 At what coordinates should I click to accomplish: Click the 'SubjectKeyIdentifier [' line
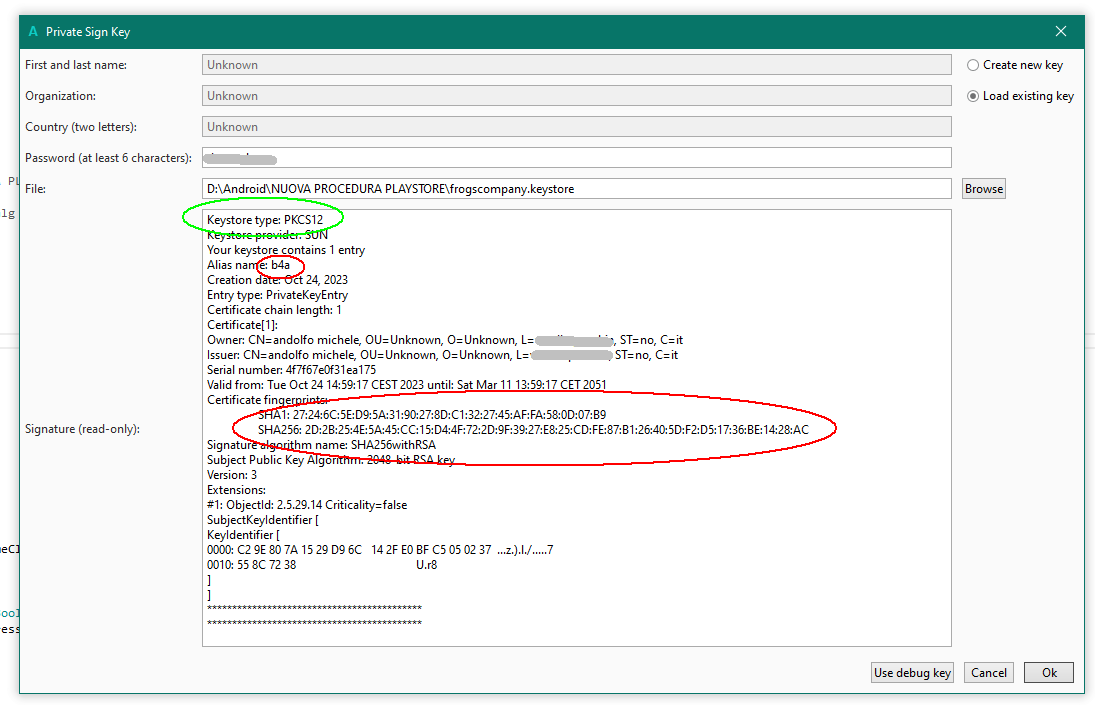point(263,520)
